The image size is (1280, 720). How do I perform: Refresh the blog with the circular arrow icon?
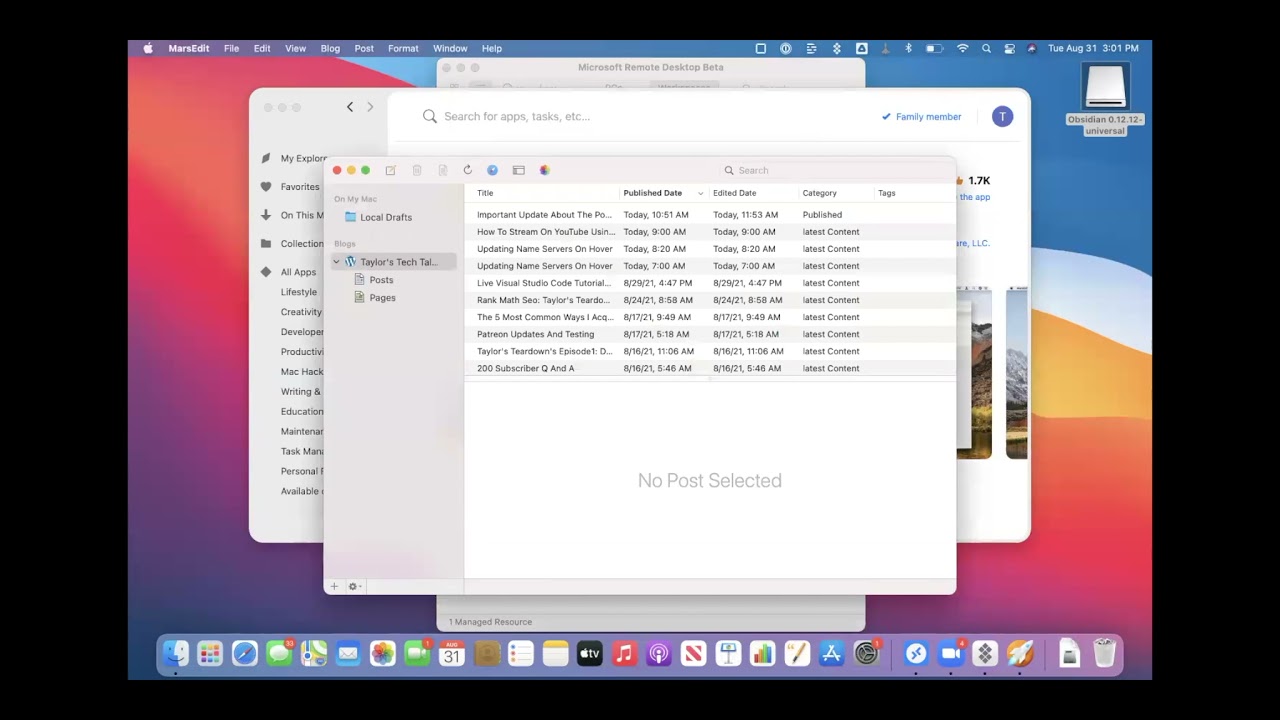click(467, 170)
